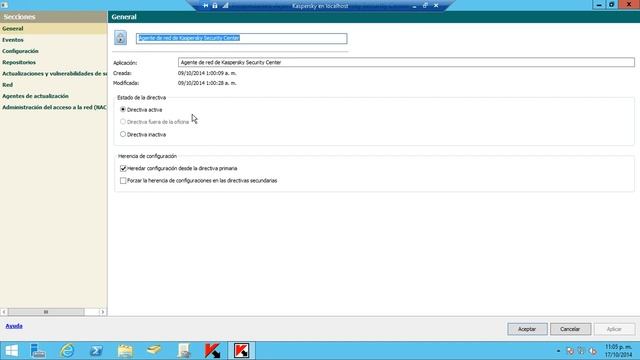The height and width of the screenshot is (360, 640).
Task: Click the Creada date value
Action: (x=207, y=73)
